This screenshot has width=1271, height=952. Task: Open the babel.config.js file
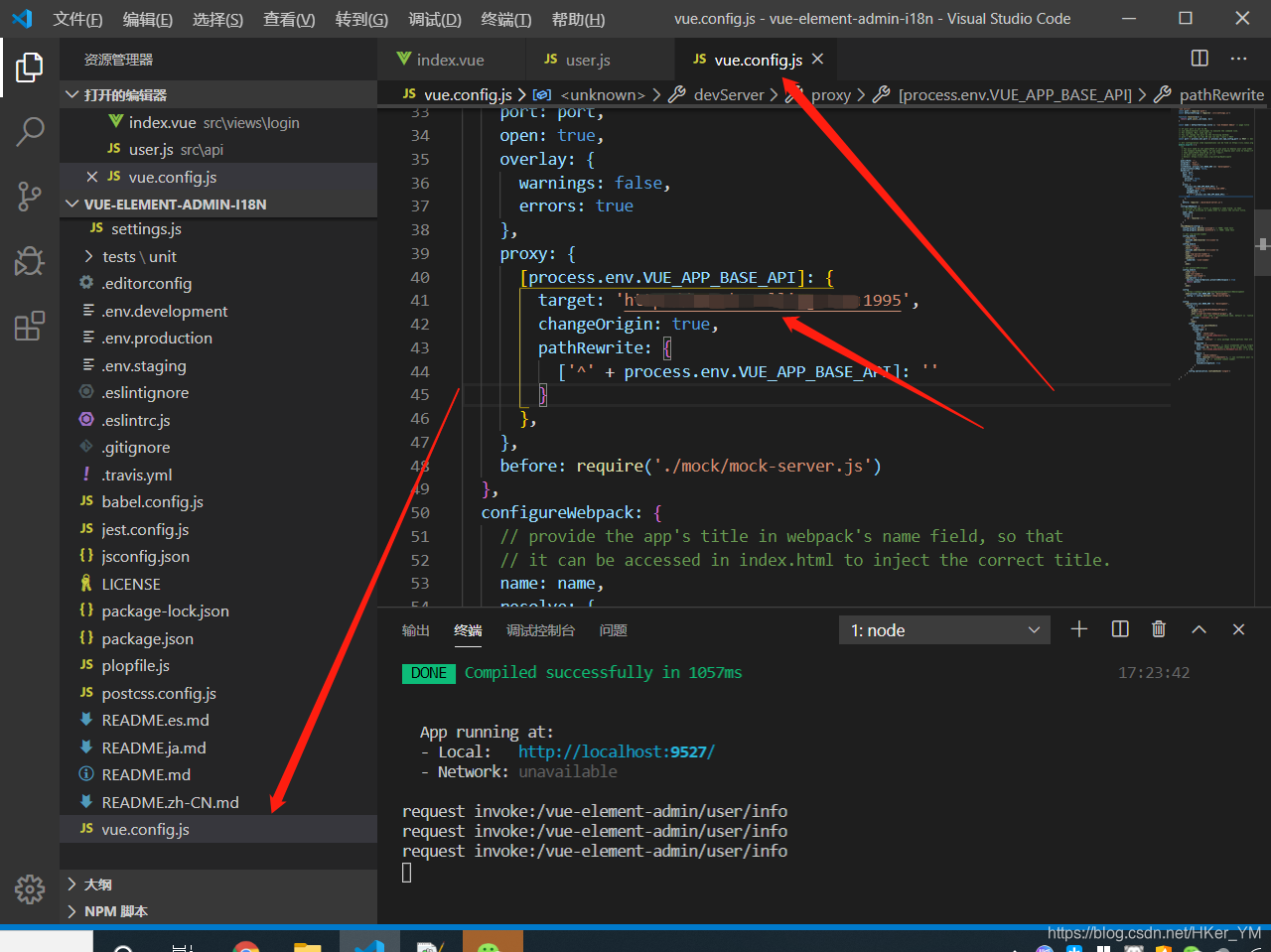pos(218,501)
